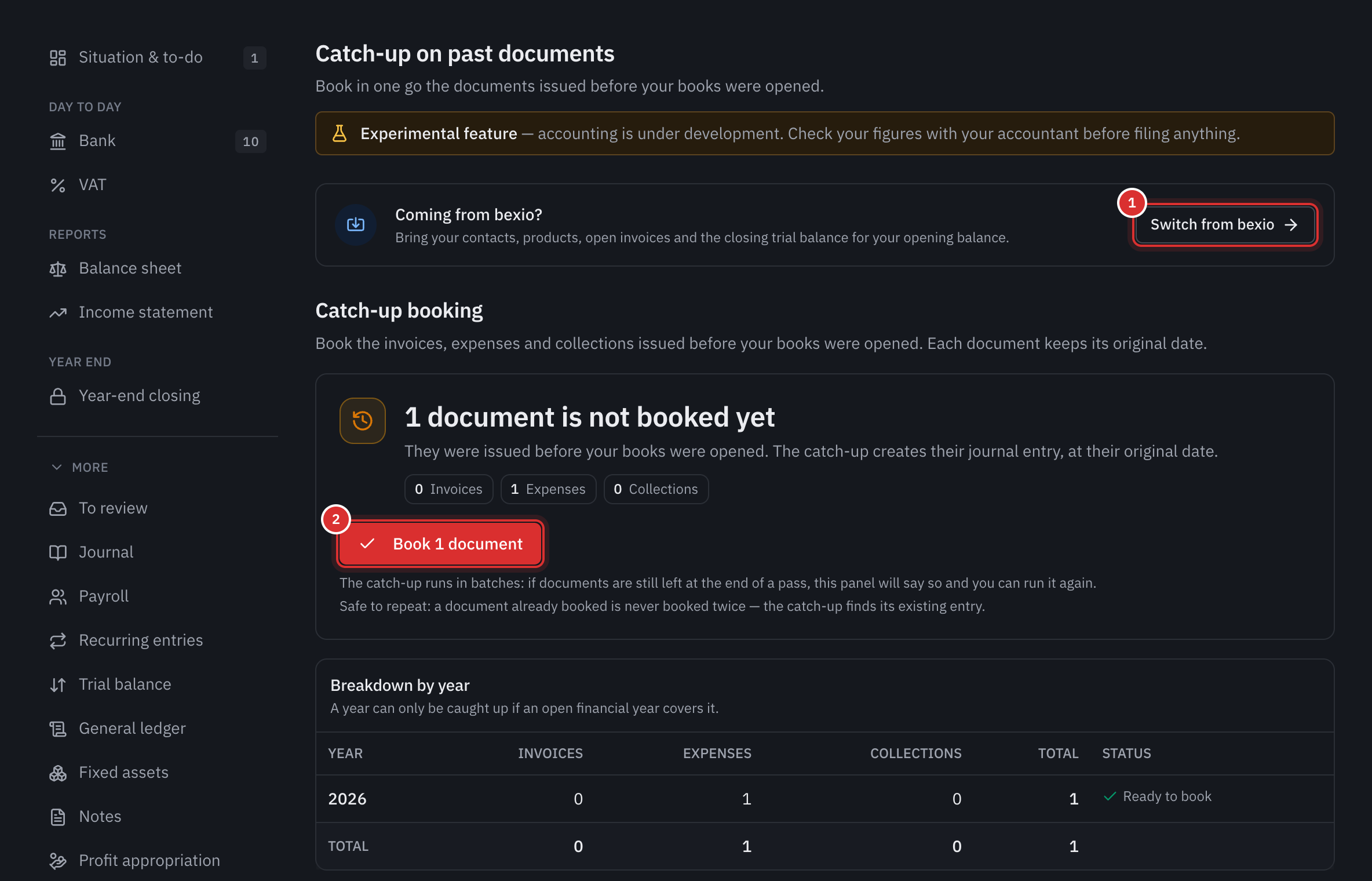The image size is (1372, 881).
Task: Click the Recurring entries repeat icon
Action: coord(58,640)
